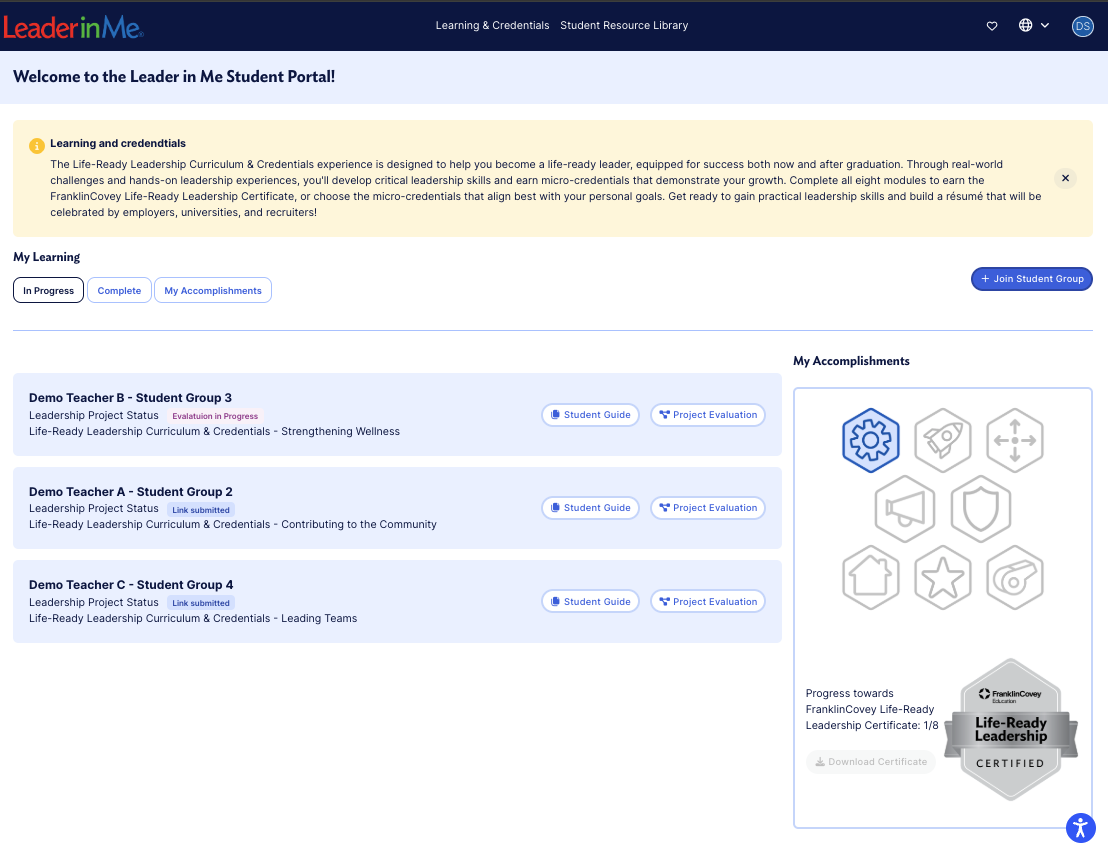This screenshot has height=851, width=1108.
Task: Click the Join Student Group button
Action: (1031, 279)
